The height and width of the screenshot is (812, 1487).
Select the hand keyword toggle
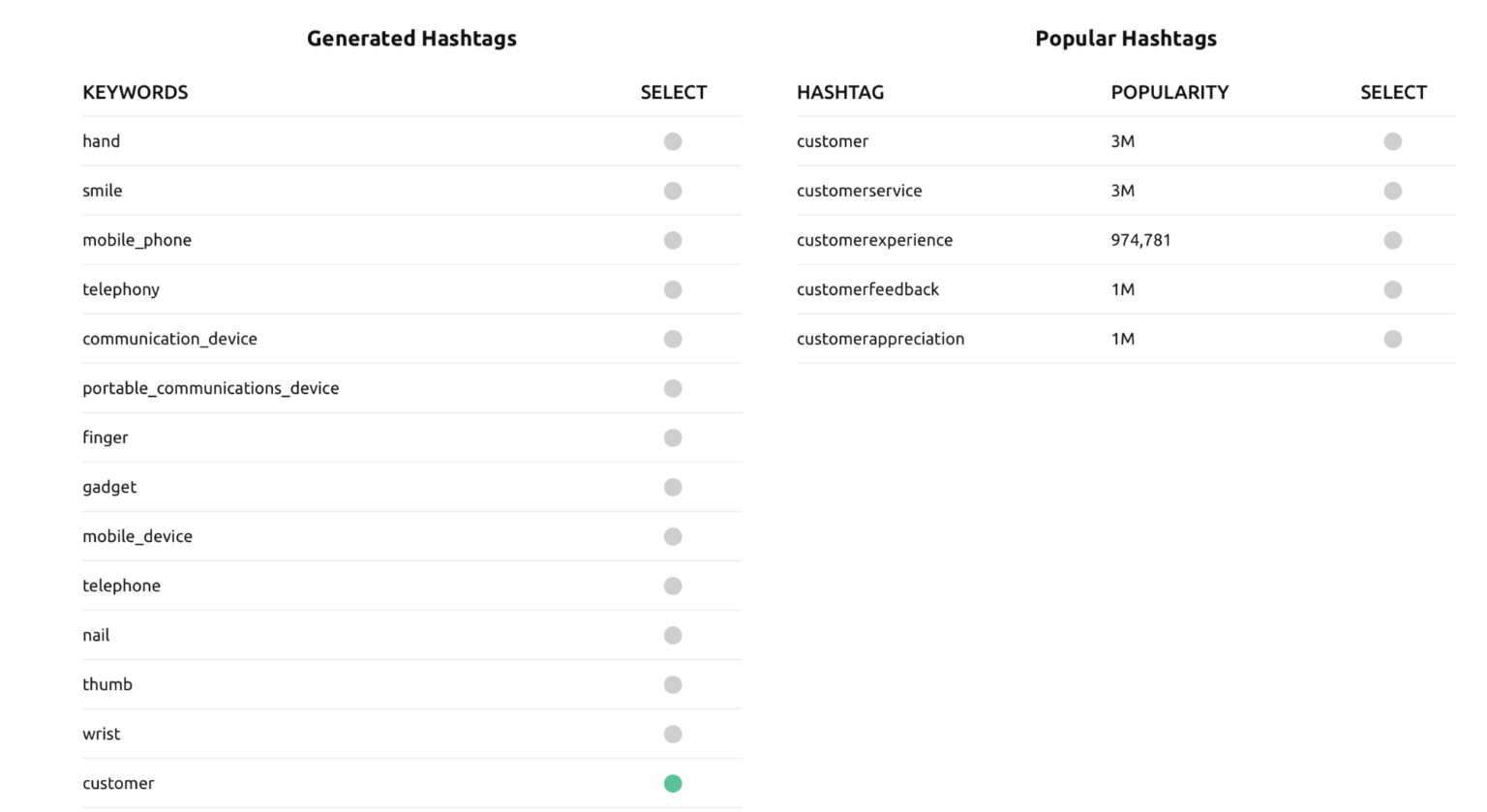tap(673, 141)
